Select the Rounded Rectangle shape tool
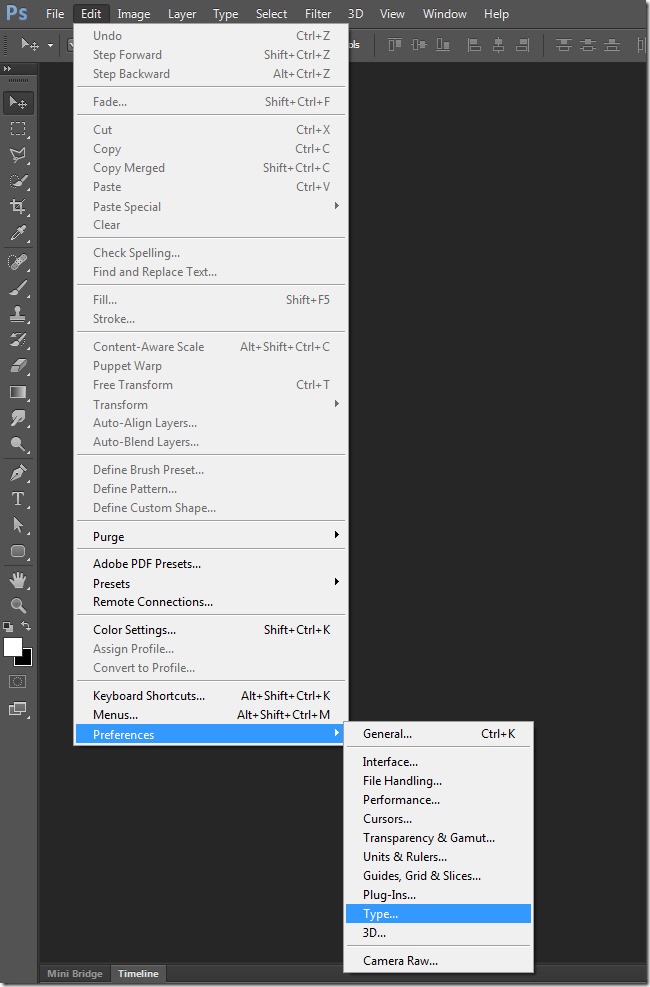Screen dimensions: 650x987 [18, 551]
